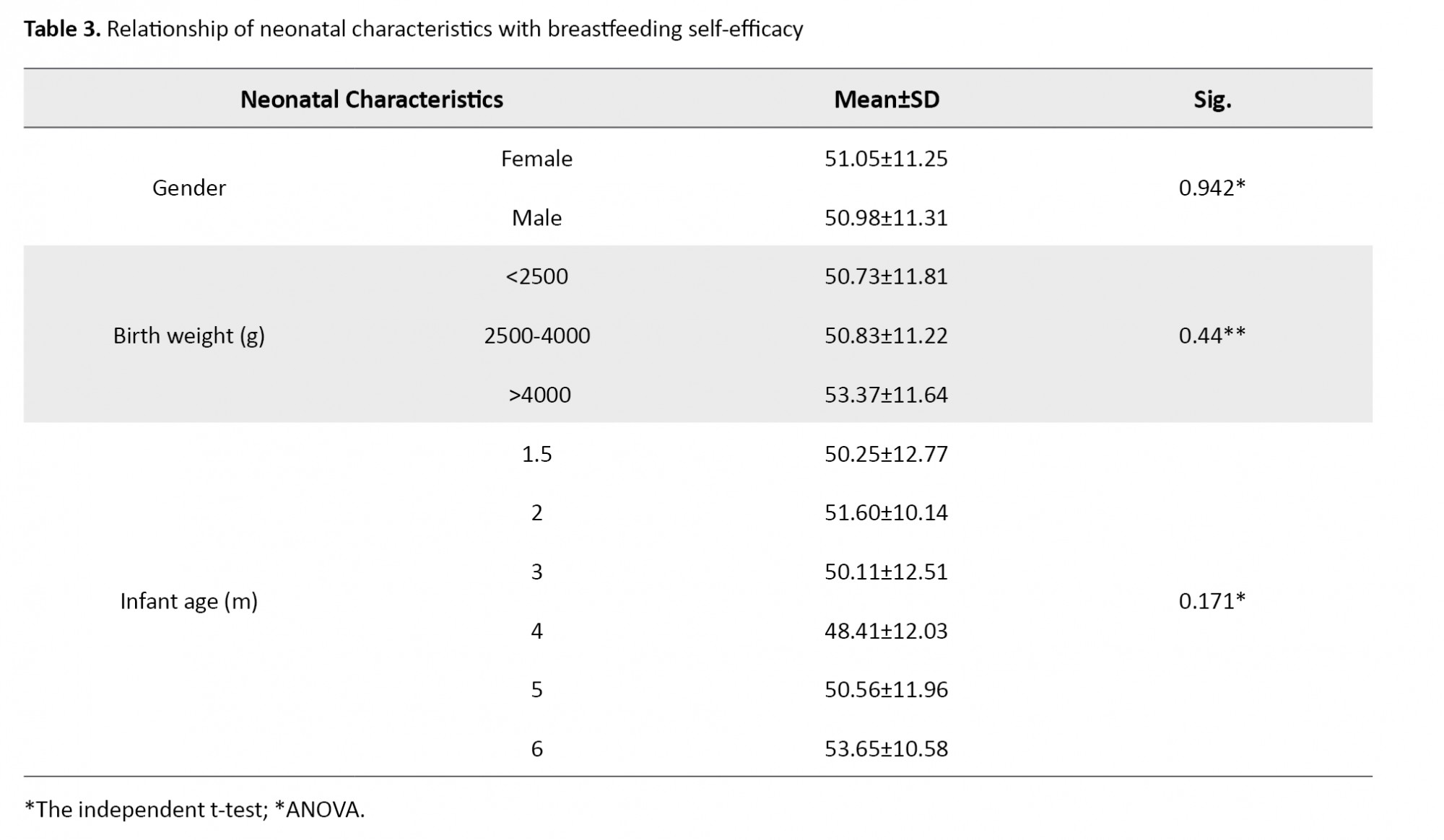Click the Male category cell
The width and height of the screenshot is (1444, 840).
536,218
